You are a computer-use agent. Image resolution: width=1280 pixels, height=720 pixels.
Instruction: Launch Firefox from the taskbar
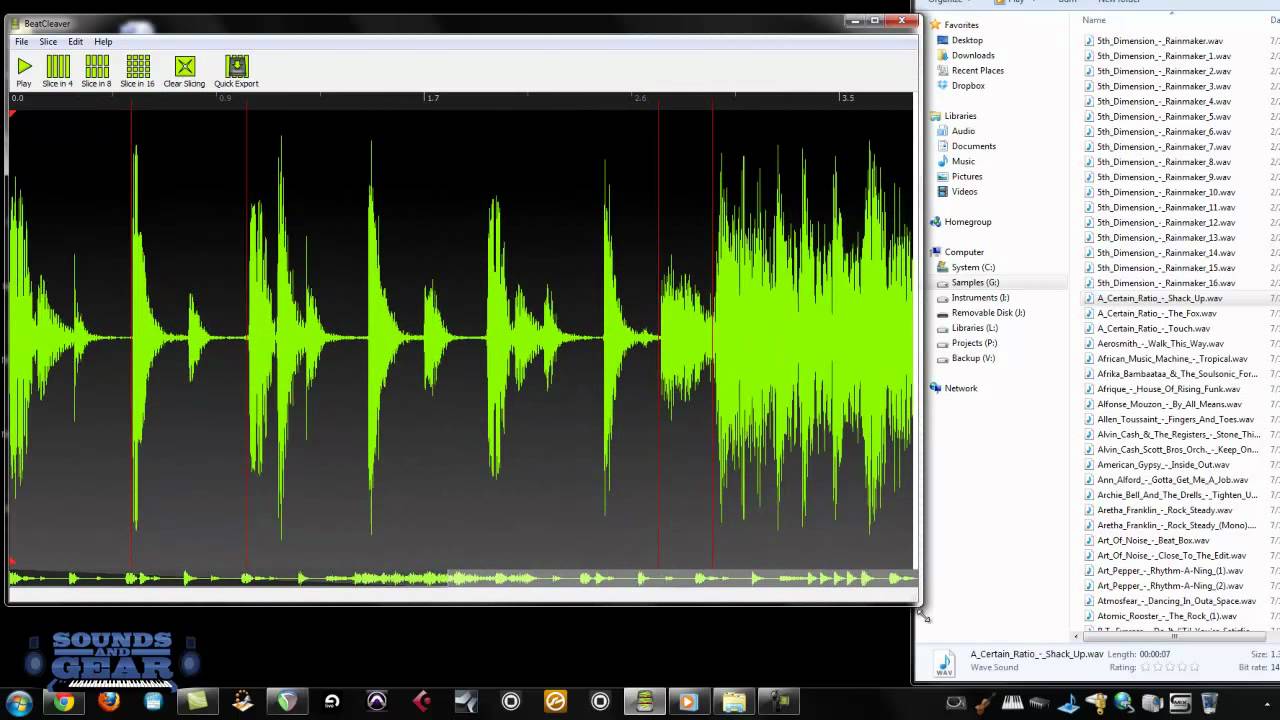click(x=108, y=702)
